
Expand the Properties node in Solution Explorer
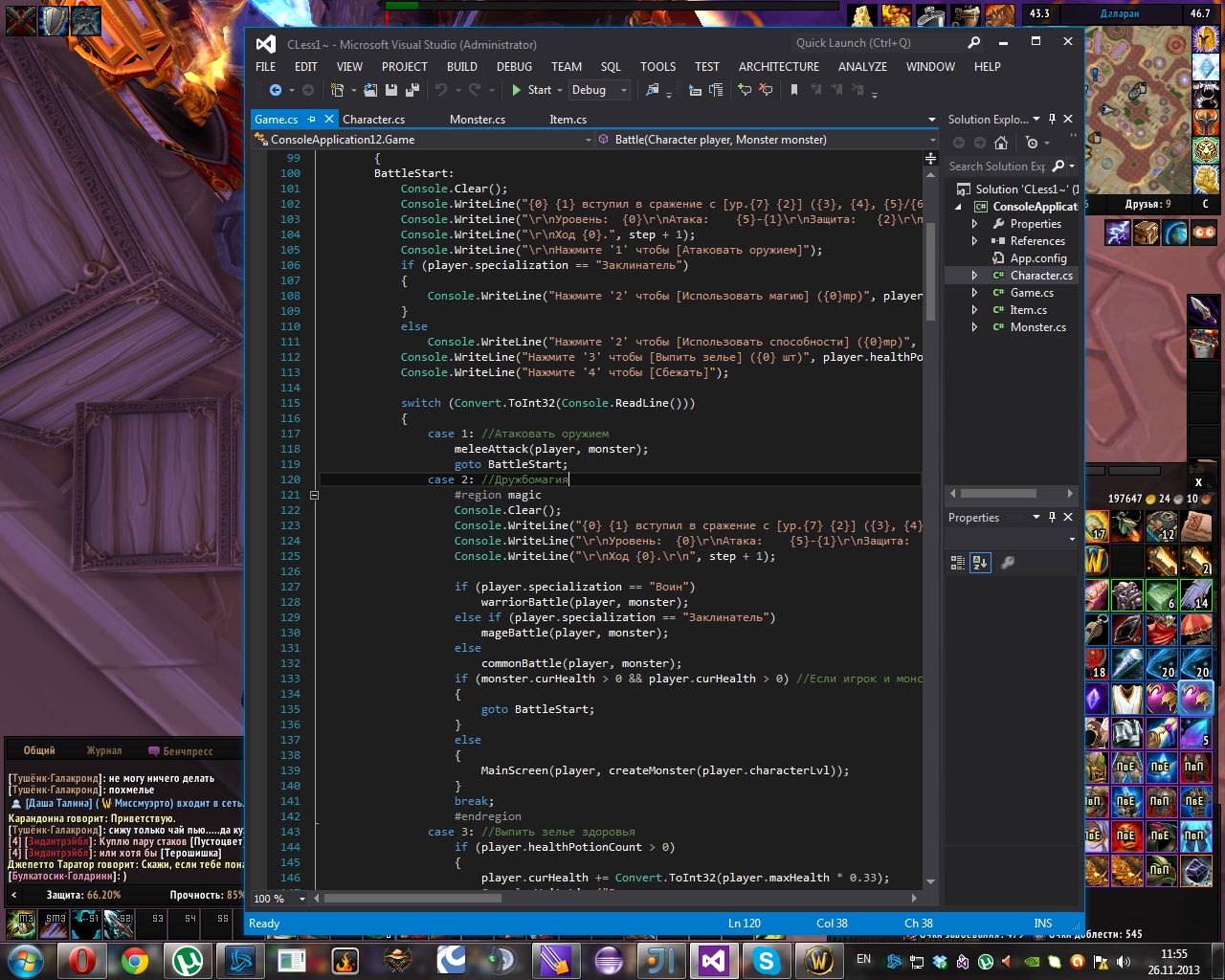click(x=974, y=224)
